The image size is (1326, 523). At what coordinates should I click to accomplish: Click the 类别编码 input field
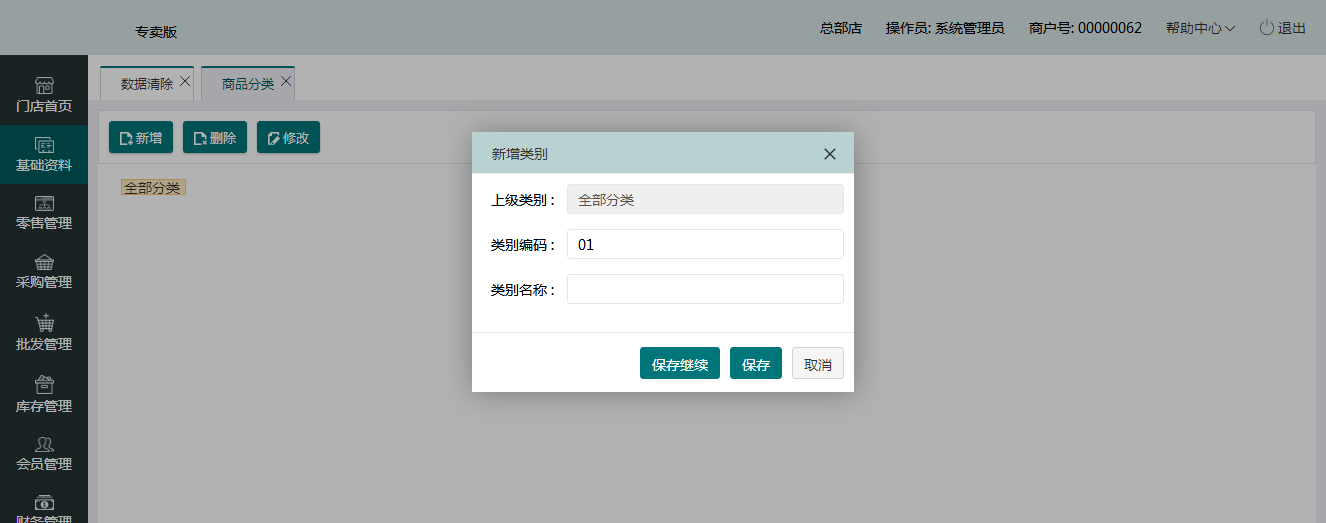click(x=705, y=244)
